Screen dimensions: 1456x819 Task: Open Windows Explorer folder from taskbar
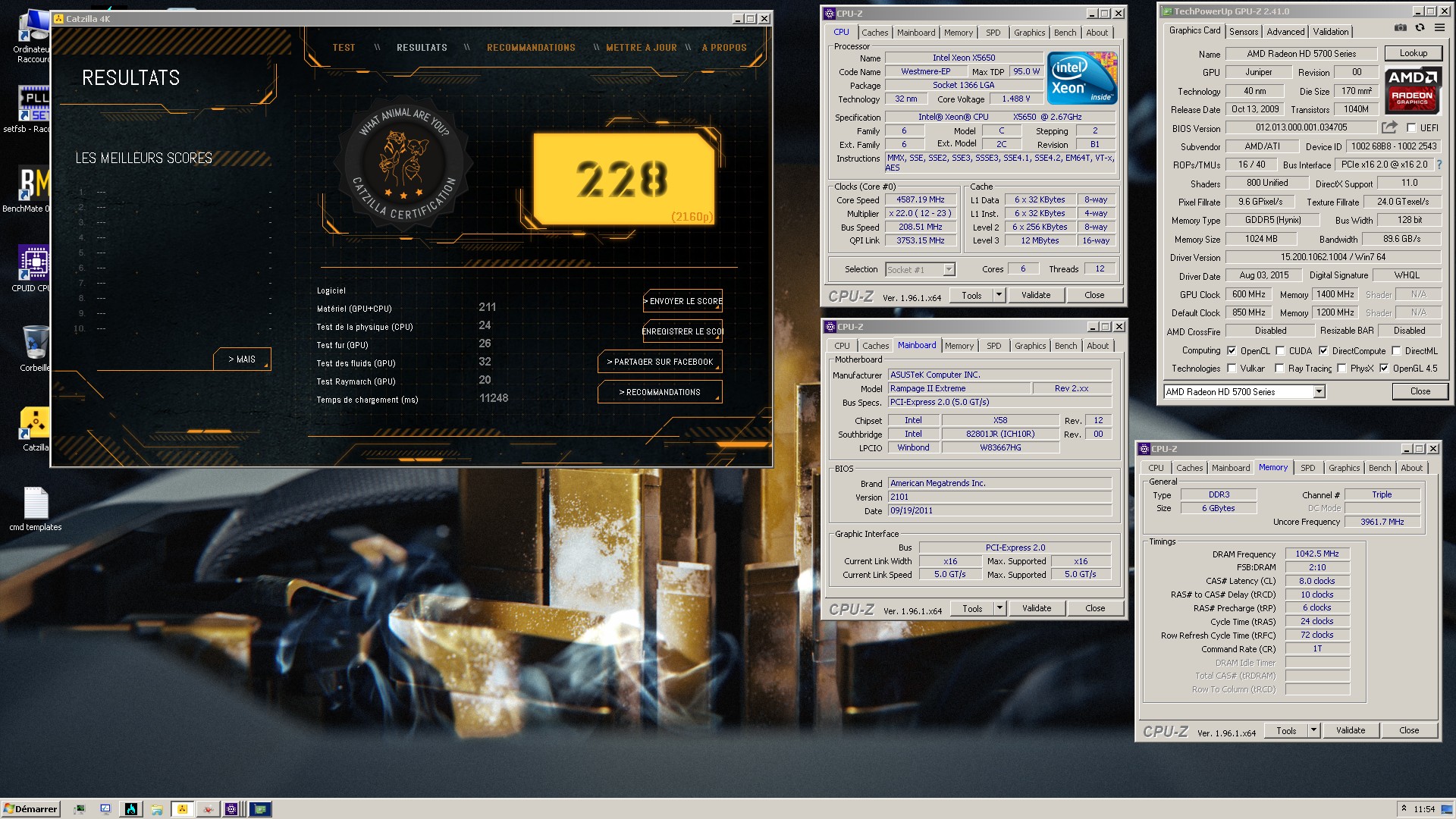point(157,809)
